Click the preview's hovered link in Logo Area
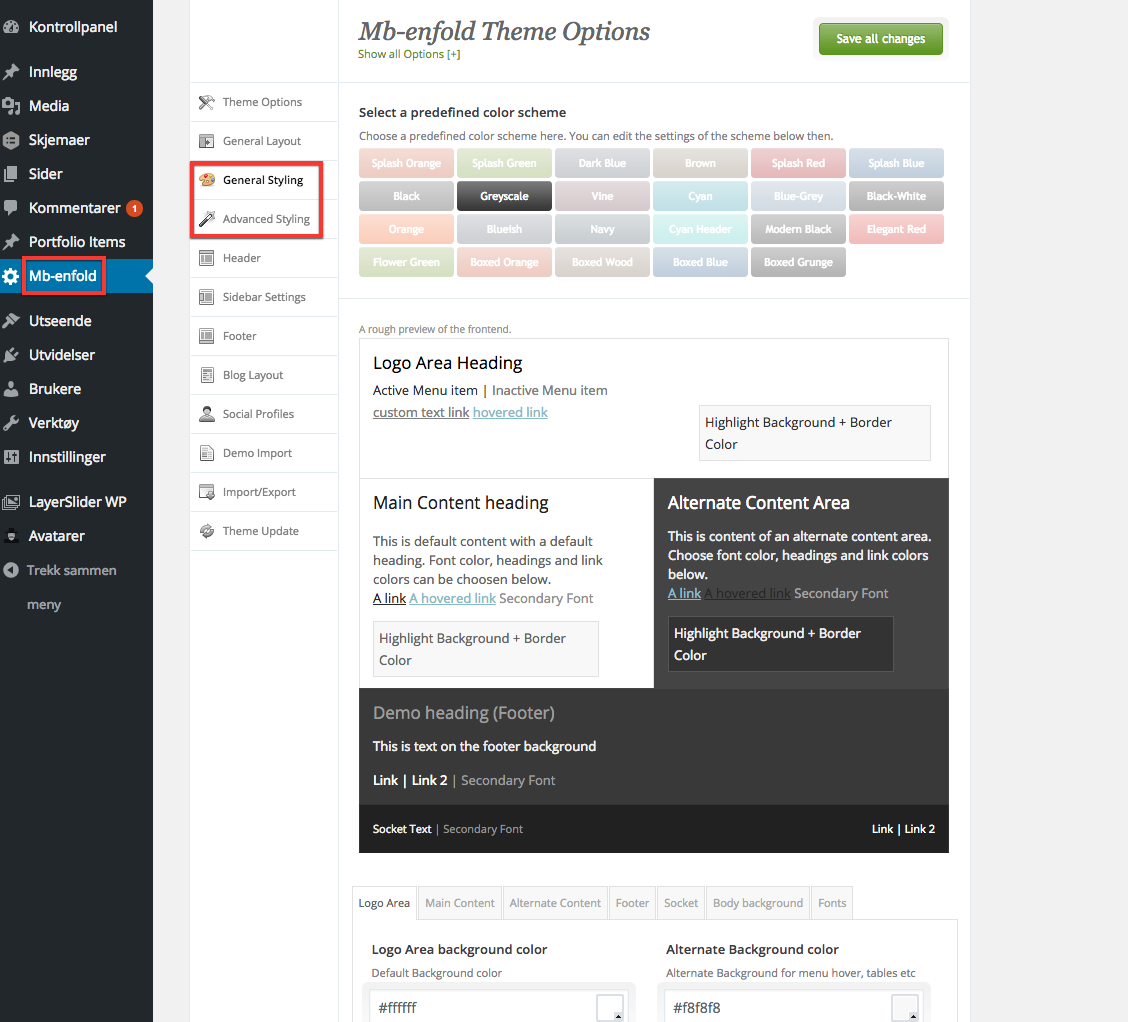The image size is (1128, 1022). (x=510, y=413)
